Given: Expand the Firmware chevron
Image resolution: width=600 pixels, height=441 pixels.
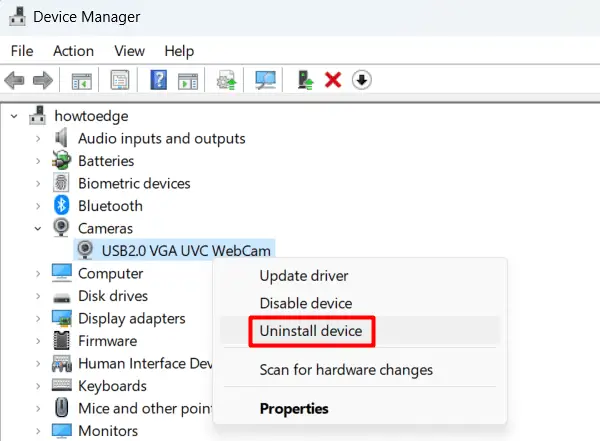Looking at the screenshot, I should (x=38, y=341).
